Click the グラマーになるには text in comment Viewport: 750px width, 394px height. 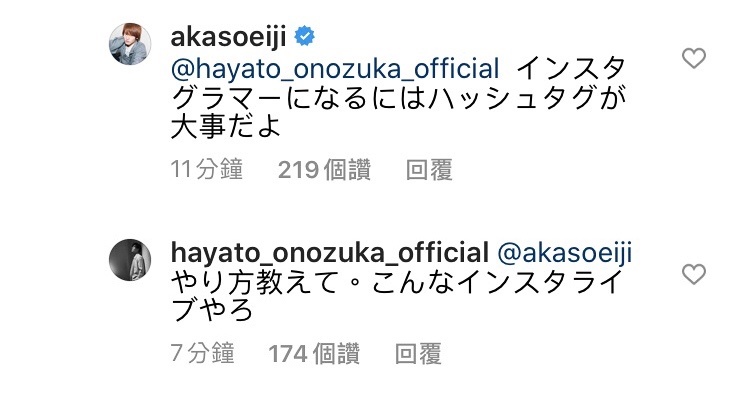[x=298, y=98]
